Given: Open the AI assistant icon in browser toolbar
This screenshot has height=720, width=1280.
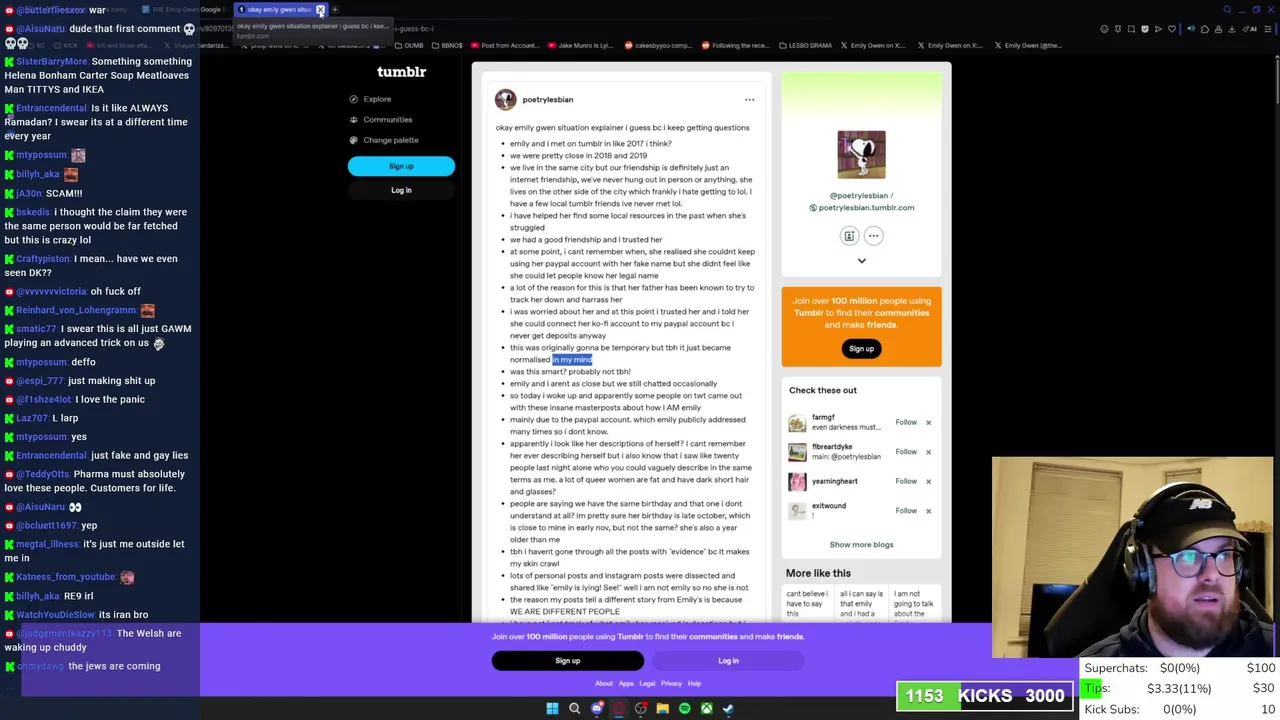Looking at the screenshot, I should (1250, 29).
